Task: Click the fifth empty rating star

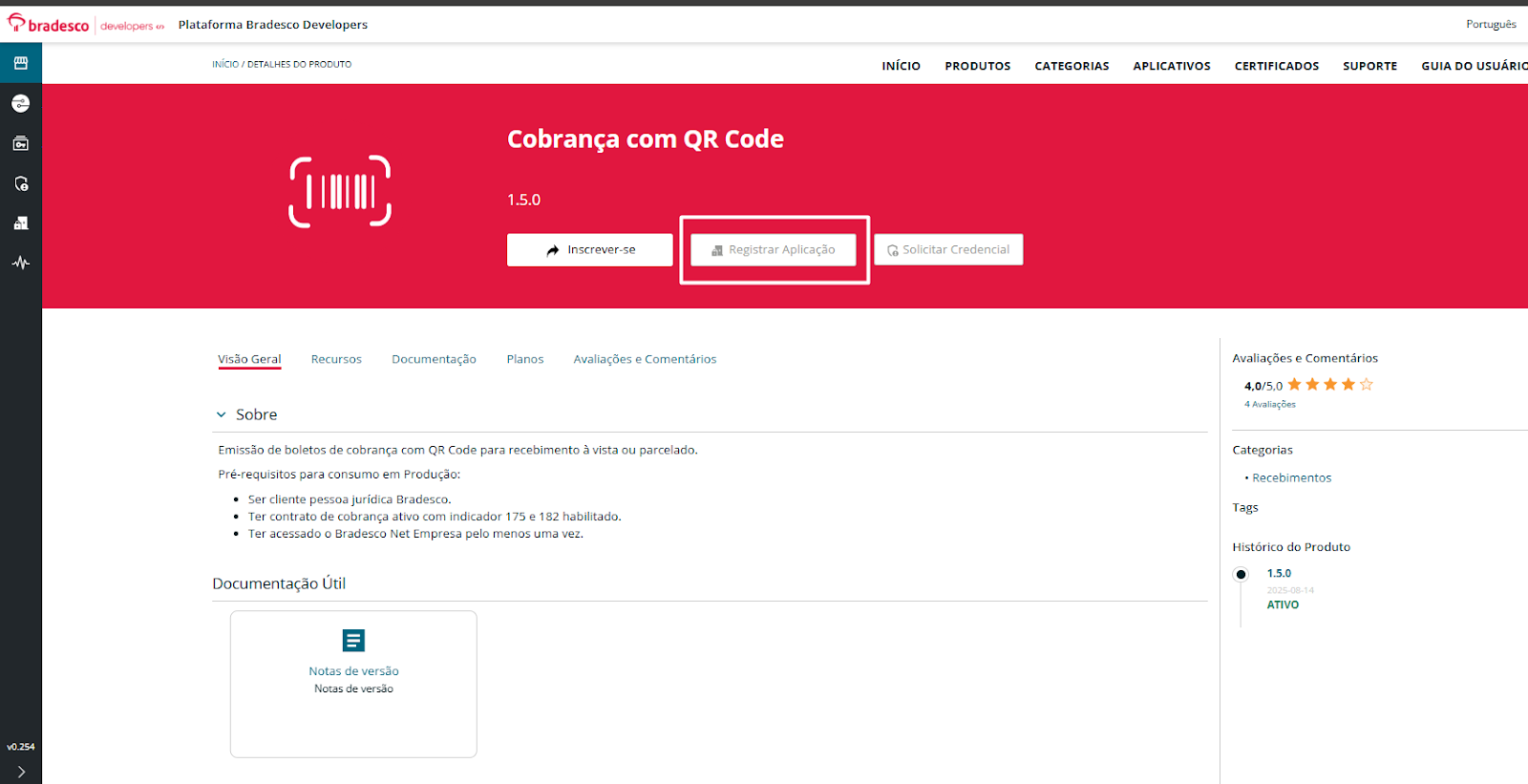Action: coord(1367,385)
